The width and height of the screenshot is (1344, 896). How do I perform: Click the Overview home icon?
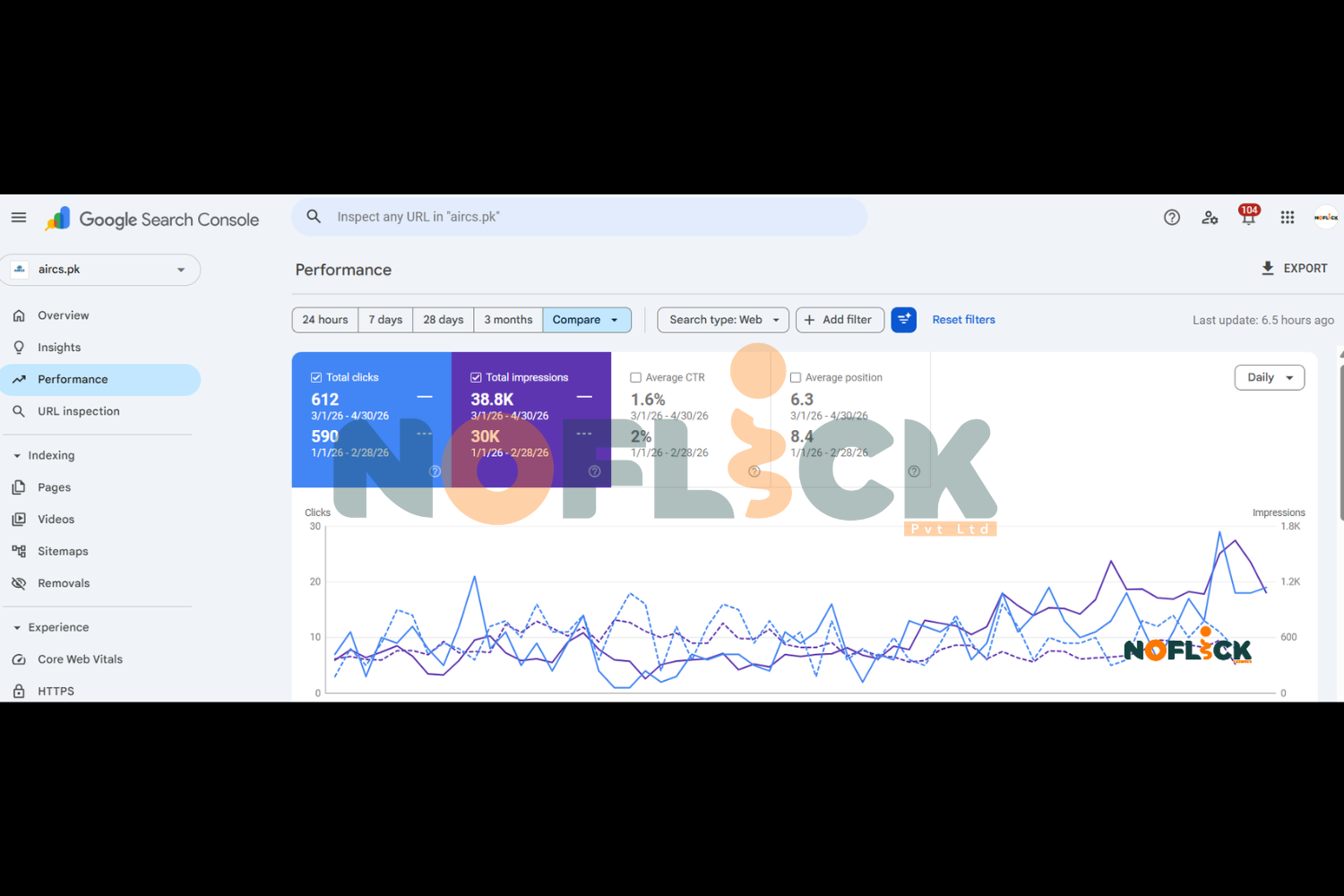coord(19,315)
